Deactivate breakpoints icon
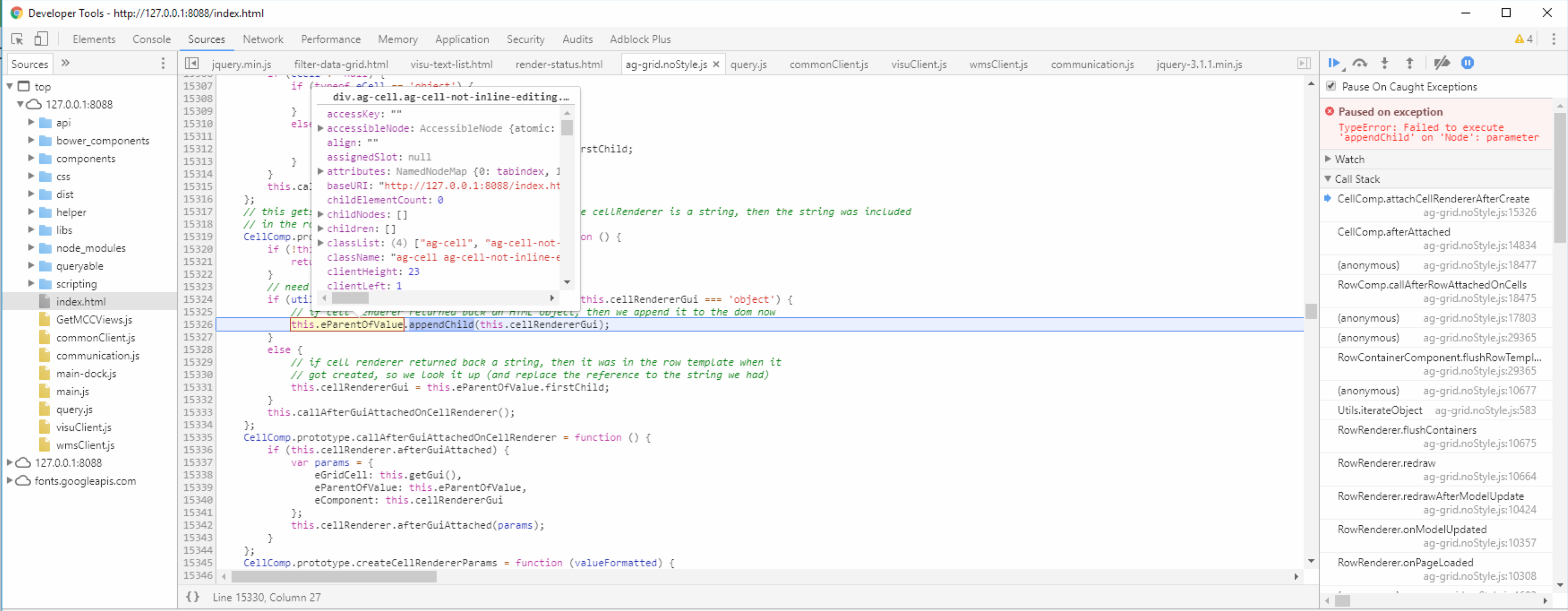 (1442, 63)
